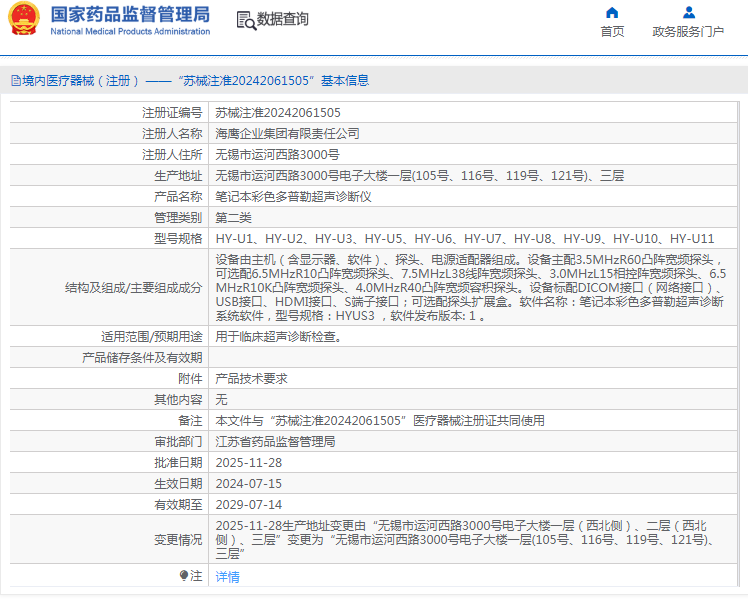Click the 数据查询 document search icon

245,20
